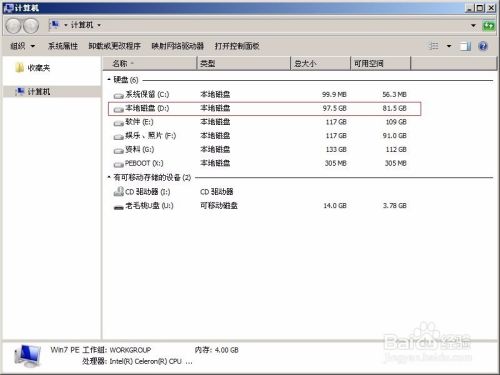Click the Back navigation arrow button
Viewport: 500px width, 375px height.
coord(14,26)
